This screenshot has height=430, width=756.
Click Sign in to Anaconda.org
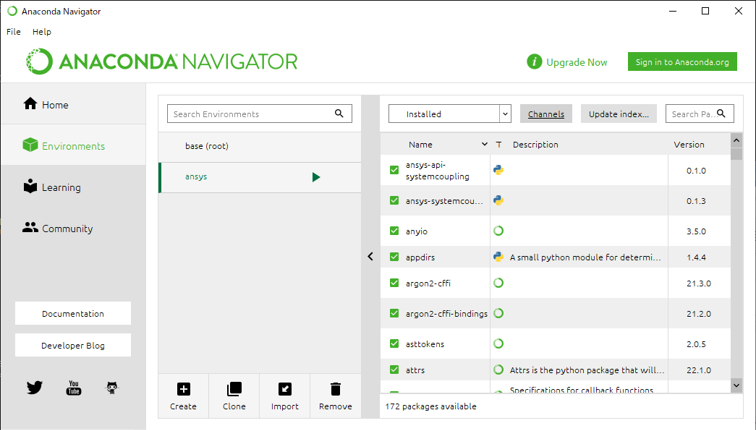pyautogui.click(x=682, y=62)
